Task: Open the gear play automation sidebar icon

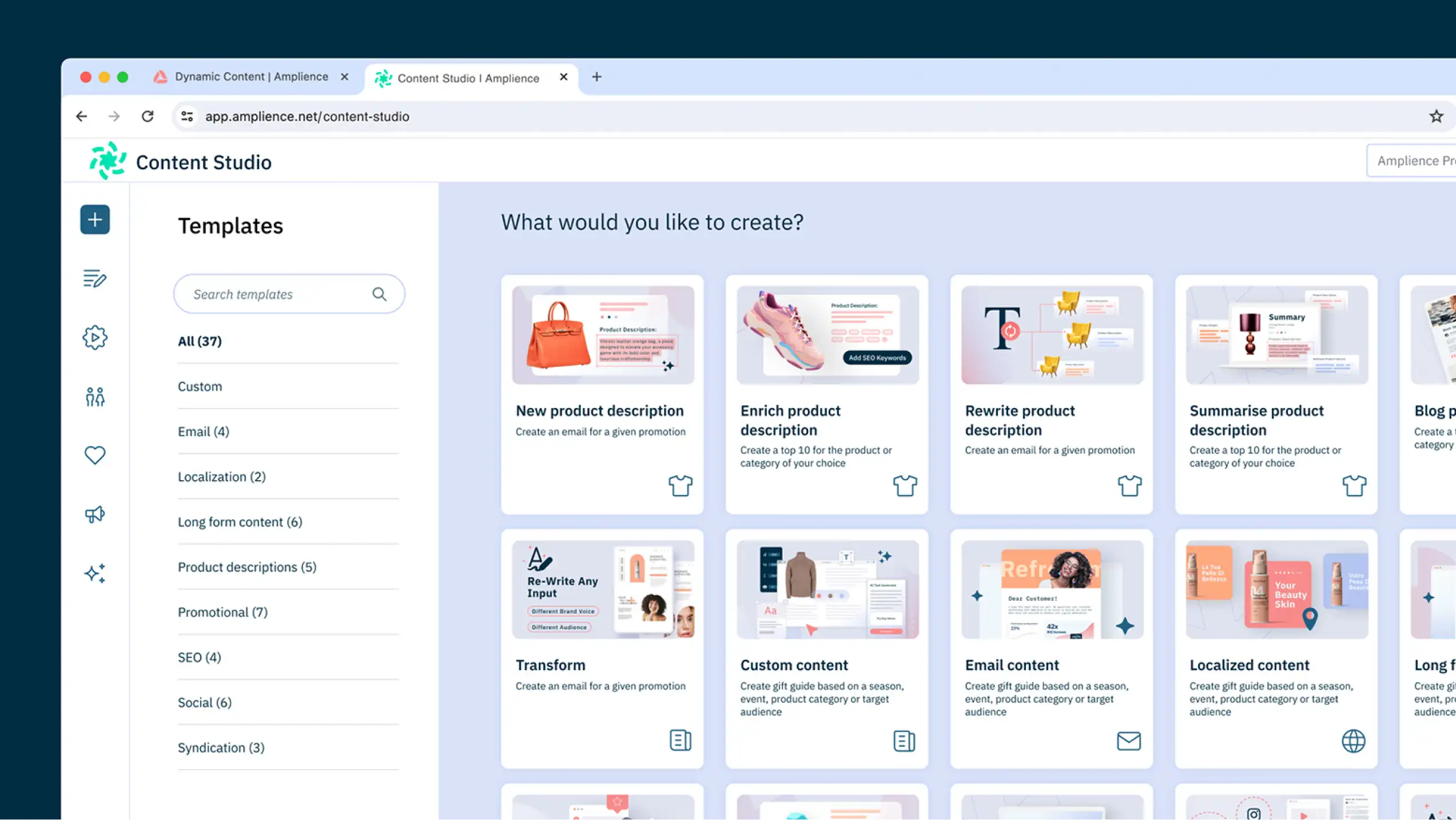Action: pos(95,338)
